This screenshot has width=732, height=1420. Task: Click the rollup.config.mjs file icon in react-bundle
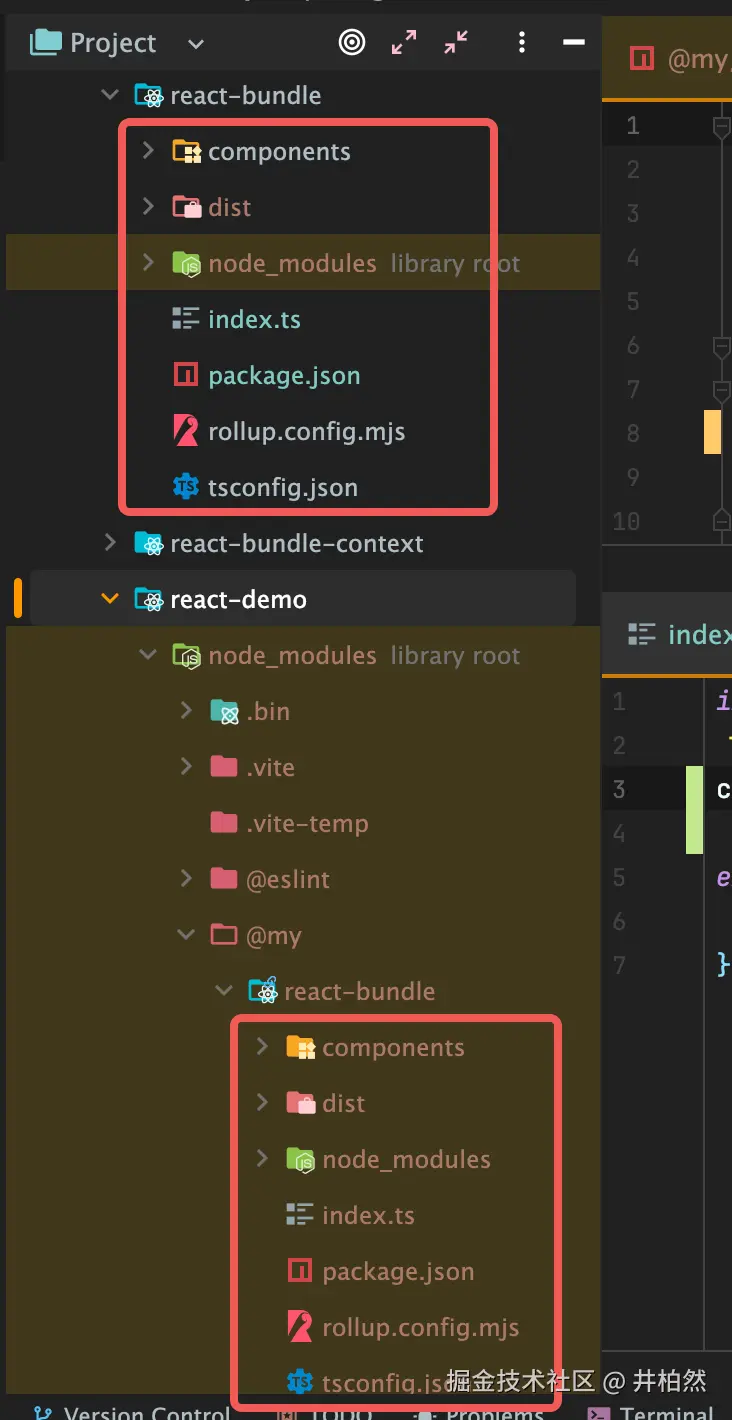[x=186, y=431]
